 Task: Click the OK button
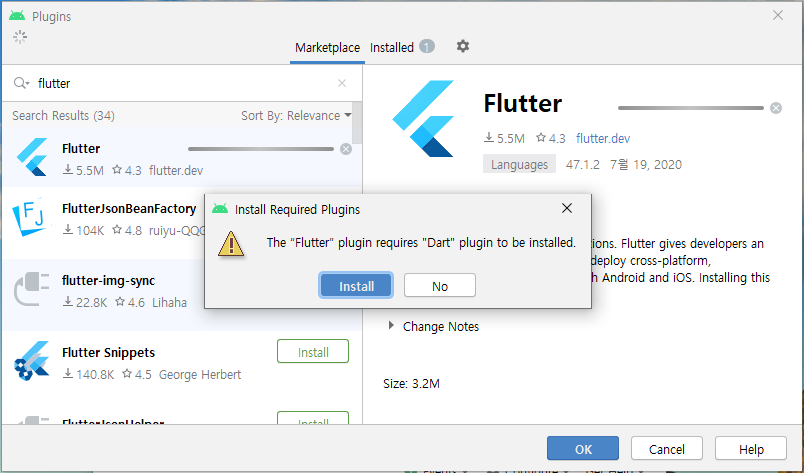click(x=583, y=449)
